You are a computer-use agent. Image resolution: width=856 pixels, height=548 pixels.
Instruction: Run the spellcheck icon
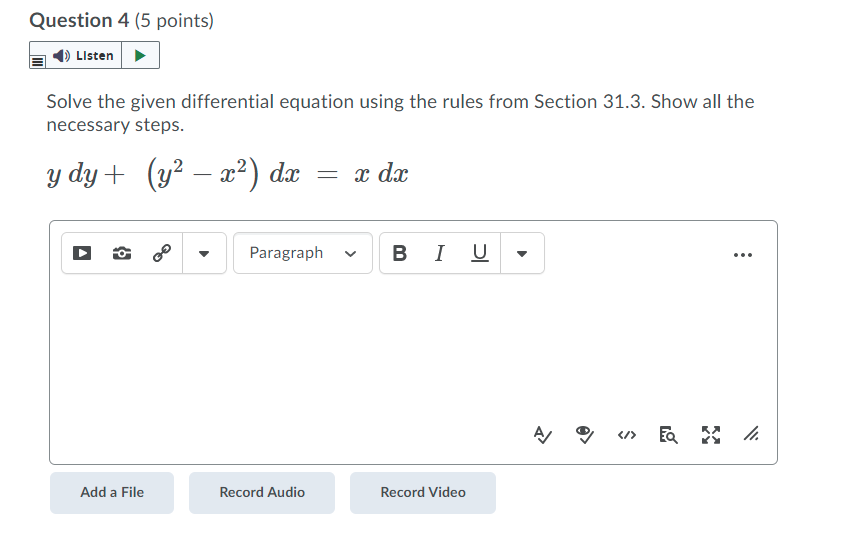point(541,434)
